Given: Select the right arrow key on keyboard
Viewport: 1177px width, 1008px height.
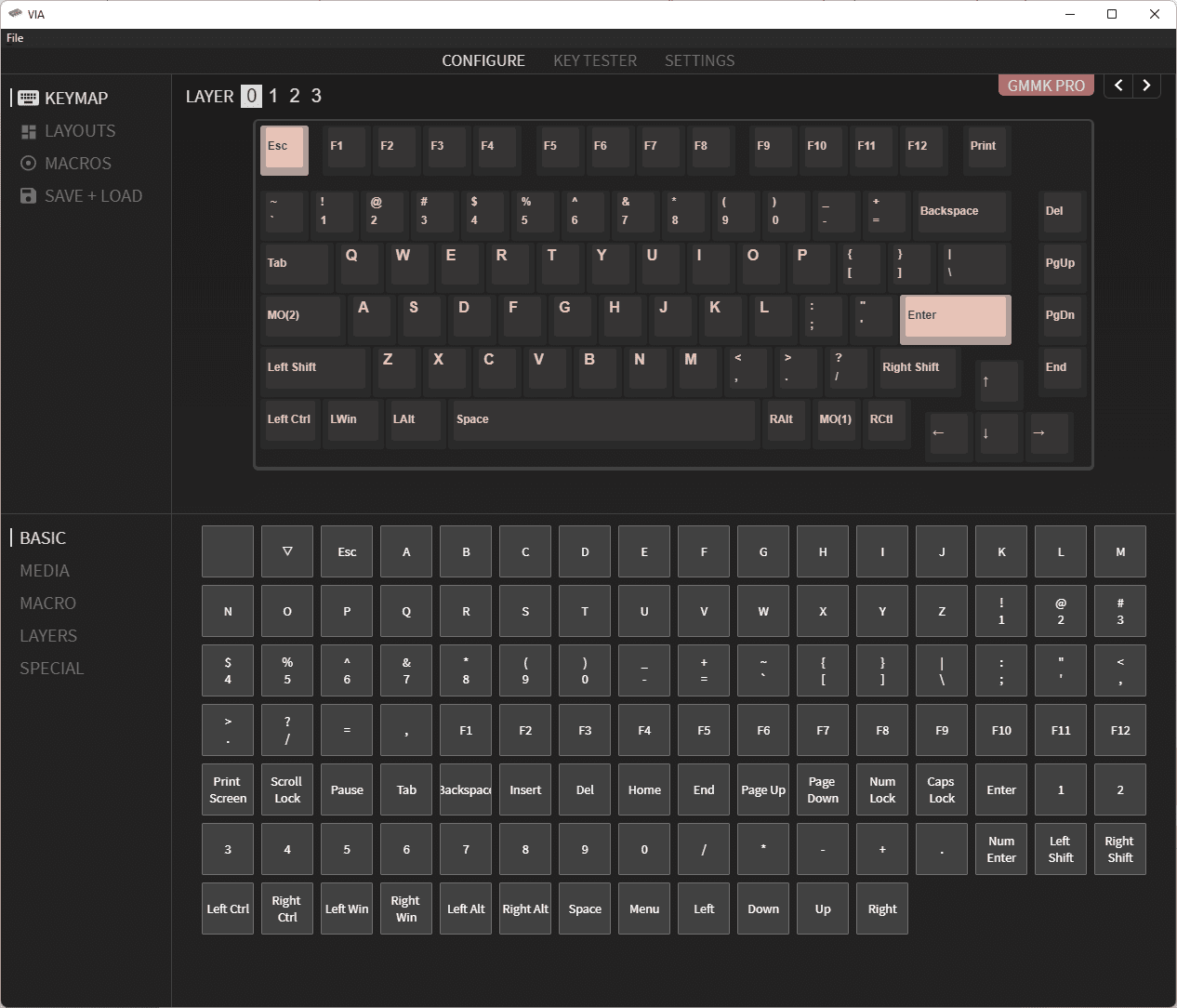Looking at the screenshot, I should pos(1050,434).
